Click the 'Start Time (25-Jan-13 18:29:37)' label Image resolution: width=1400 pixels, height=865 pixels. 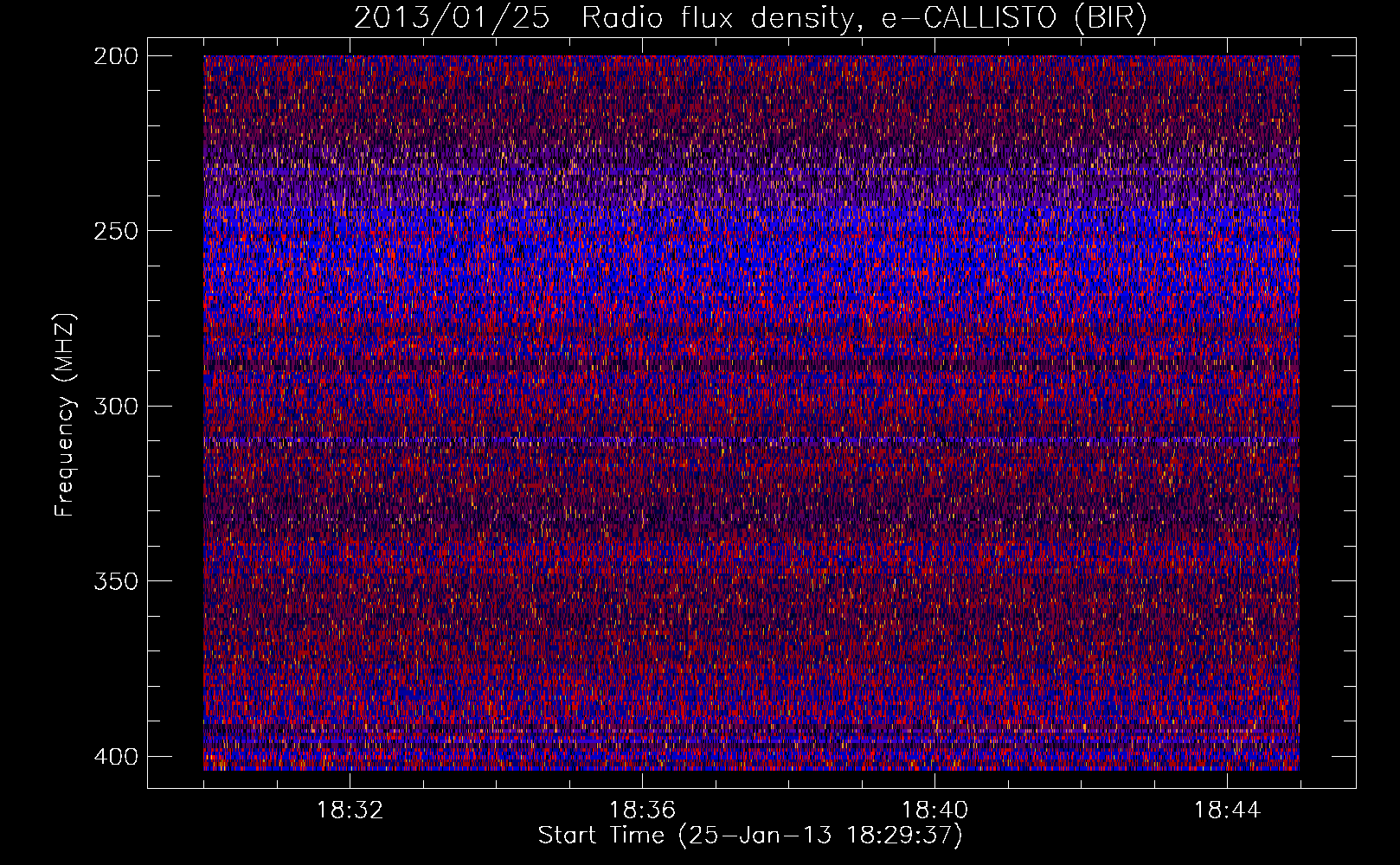(750, 836)
